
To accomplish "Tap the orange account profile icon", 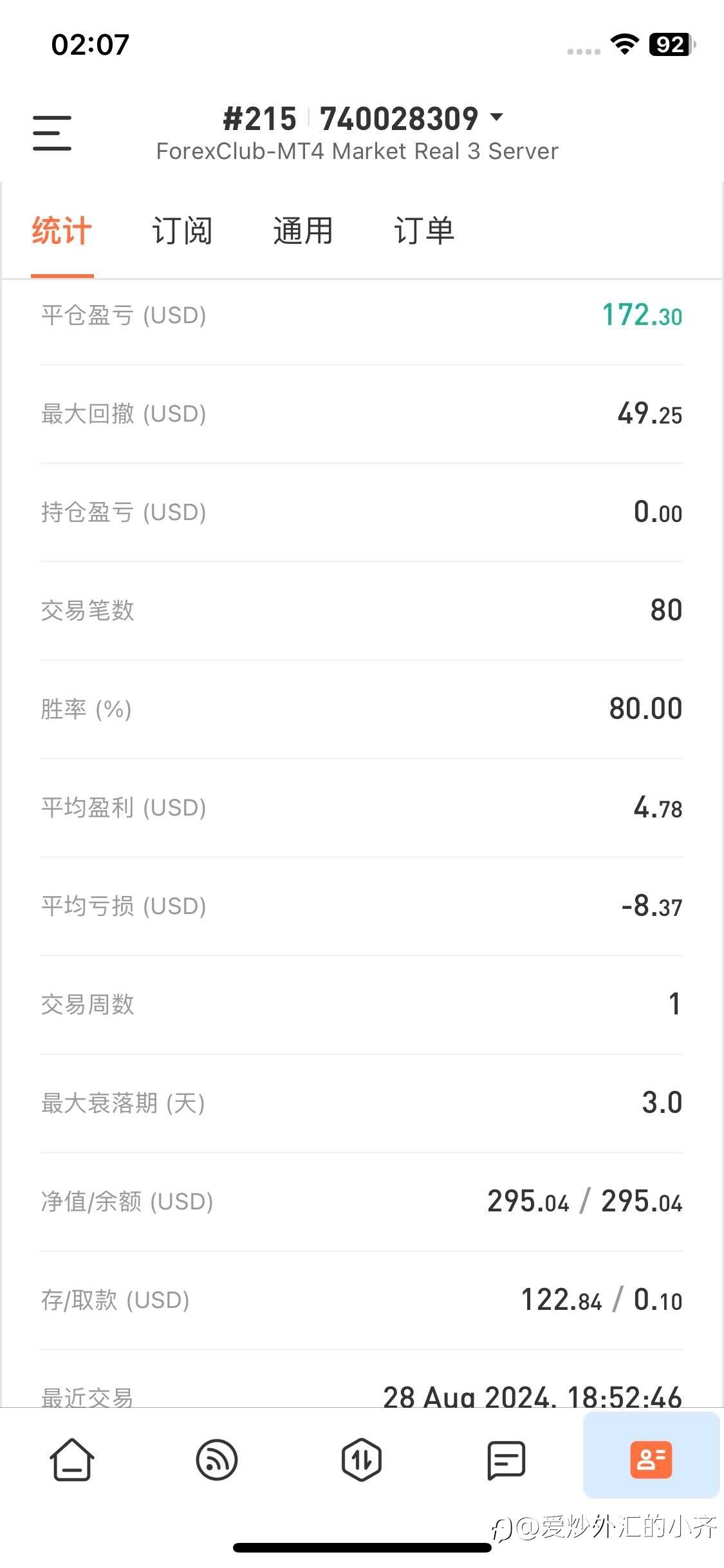I will [x=651, y=1459].
